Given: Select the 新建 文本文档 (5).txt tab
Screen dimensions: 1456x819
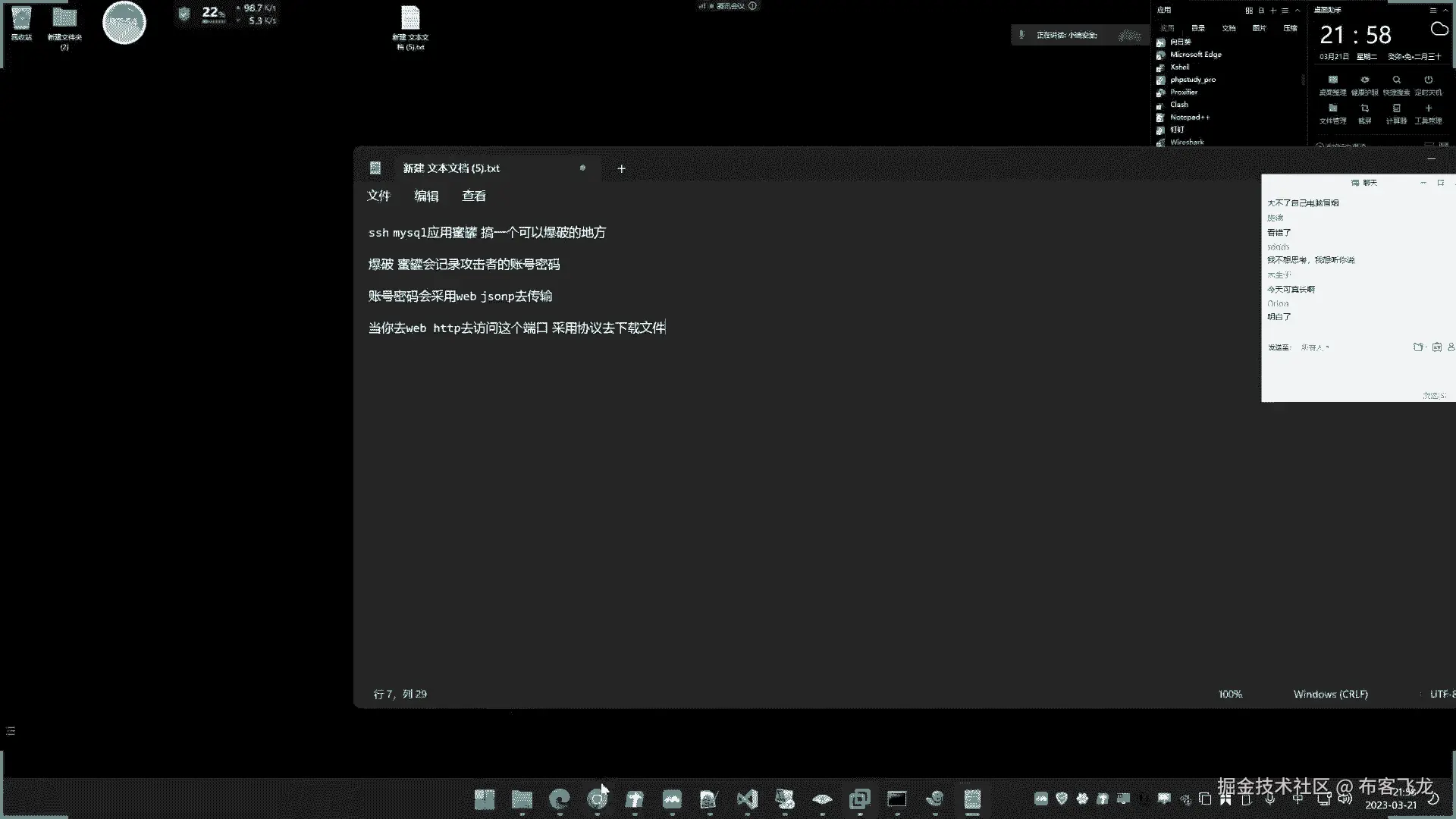Looking at the screenshot, I should 451,168.
